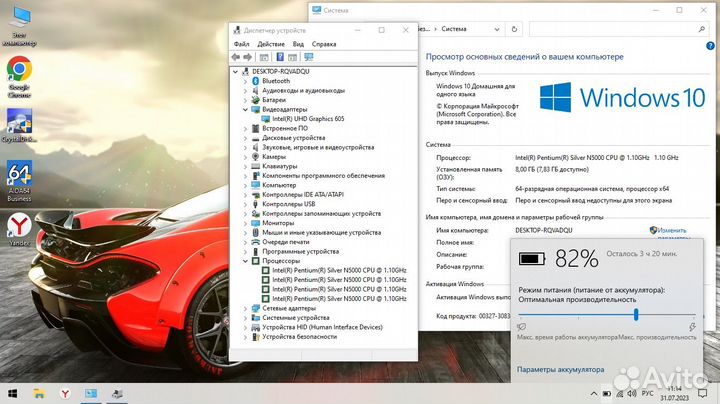Click the Система breadcrumb in address bar
This screenshot has width=720, height=404.
coord(454,29)
